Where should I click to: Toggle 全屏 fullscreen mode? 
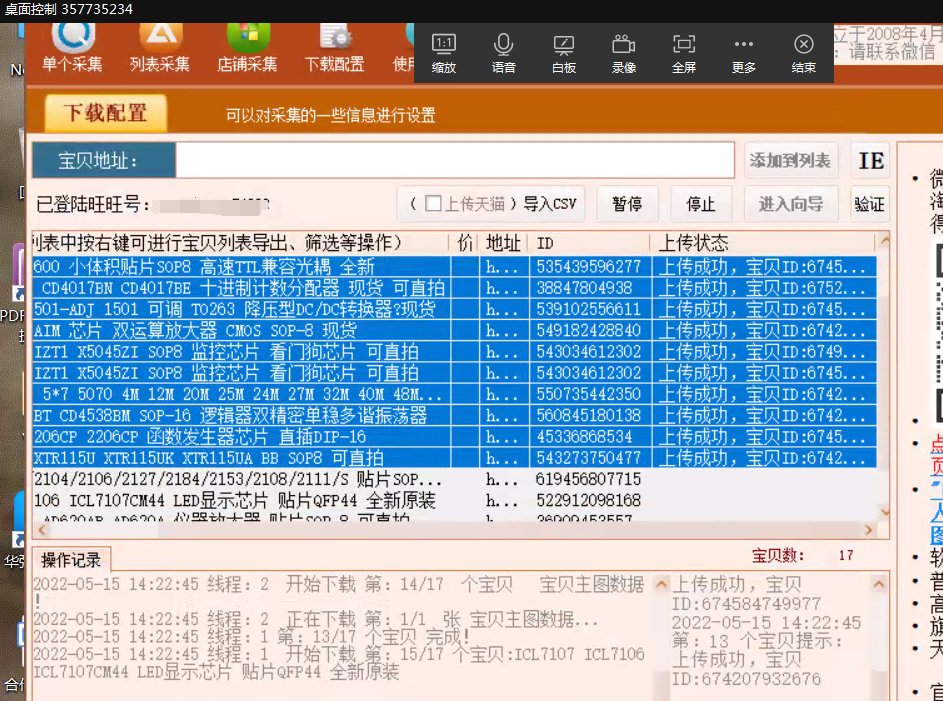tap(683, 50)
